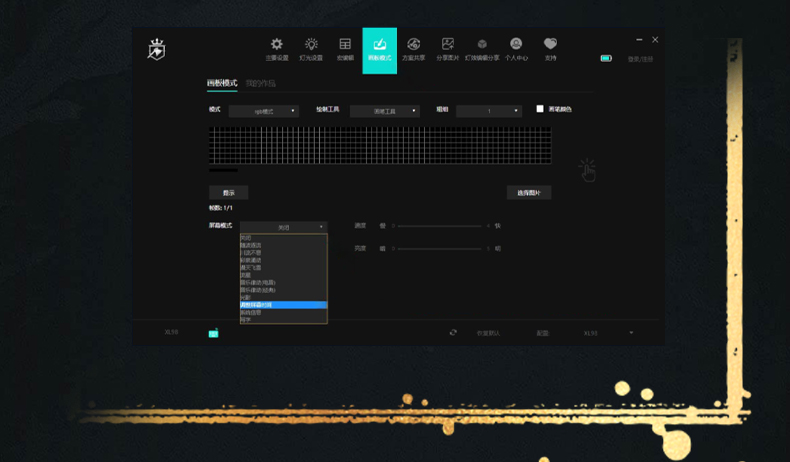Expand the mode dropdown at top left
This screenshot has height=462, width=790.
click(x=263, y=111)
